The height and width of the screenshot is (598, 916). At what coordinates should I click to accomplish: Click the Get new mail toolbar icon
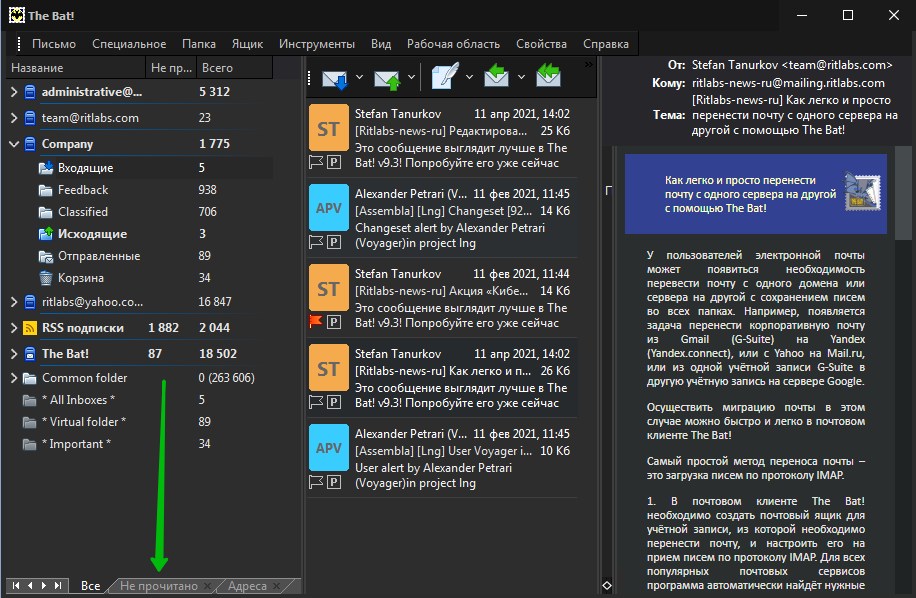pos(335,78)
